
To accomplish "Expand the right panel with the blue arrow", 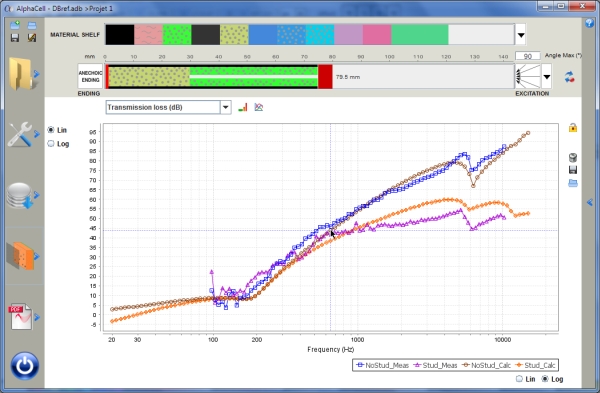I will (x=590, y=202).
